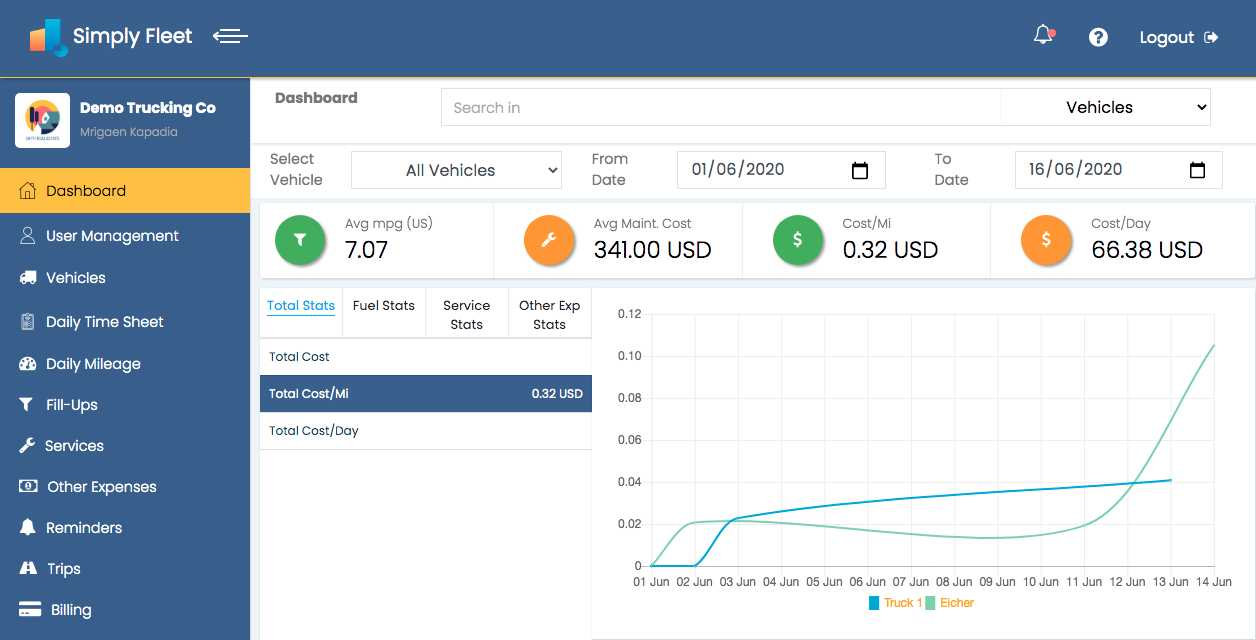The width and height of the screenshot is (1256, 640).
Task: Select the Other Expenses money icon
Action: tap(27, 486)
